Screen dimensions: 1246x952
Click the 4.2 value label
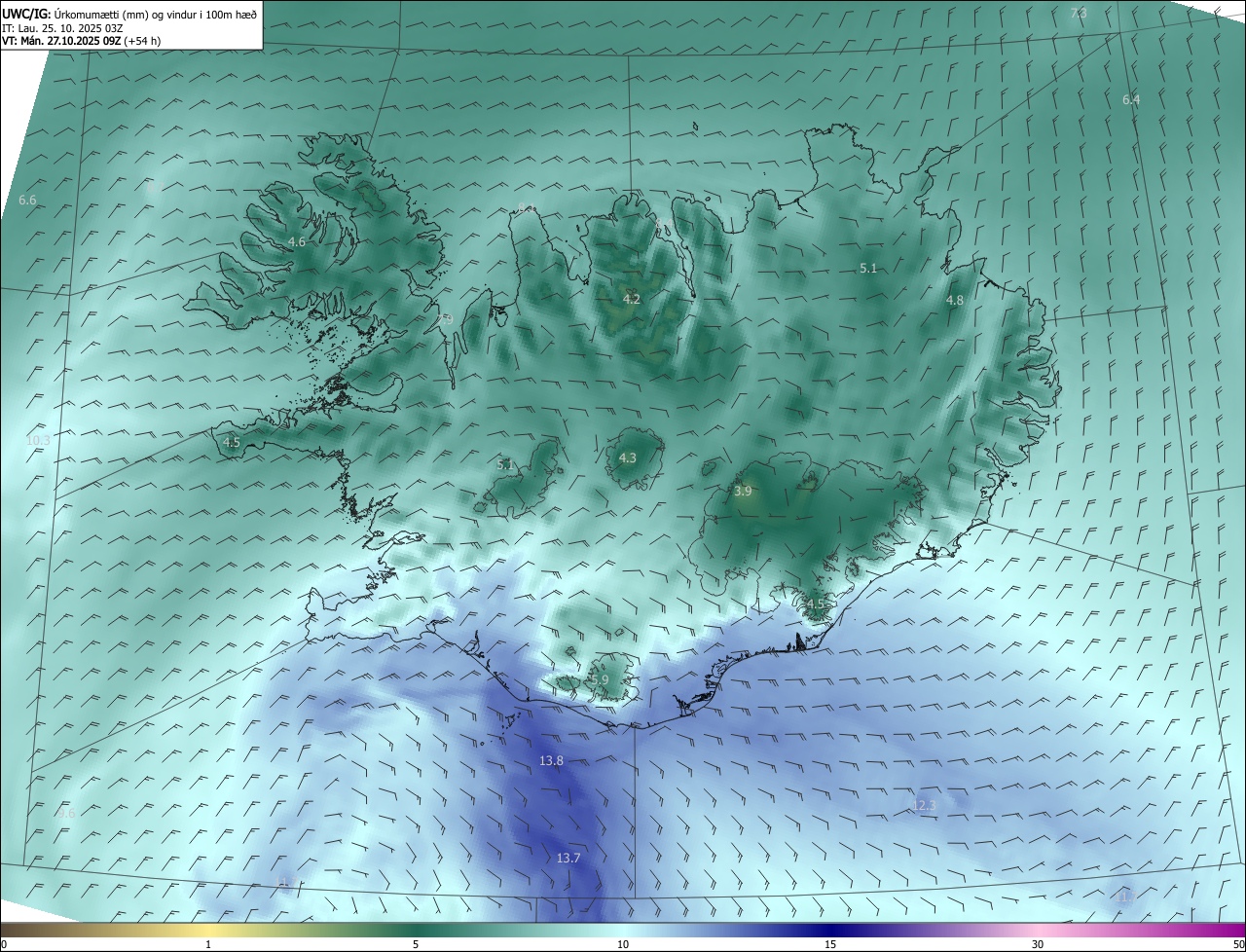pos(632,299)
